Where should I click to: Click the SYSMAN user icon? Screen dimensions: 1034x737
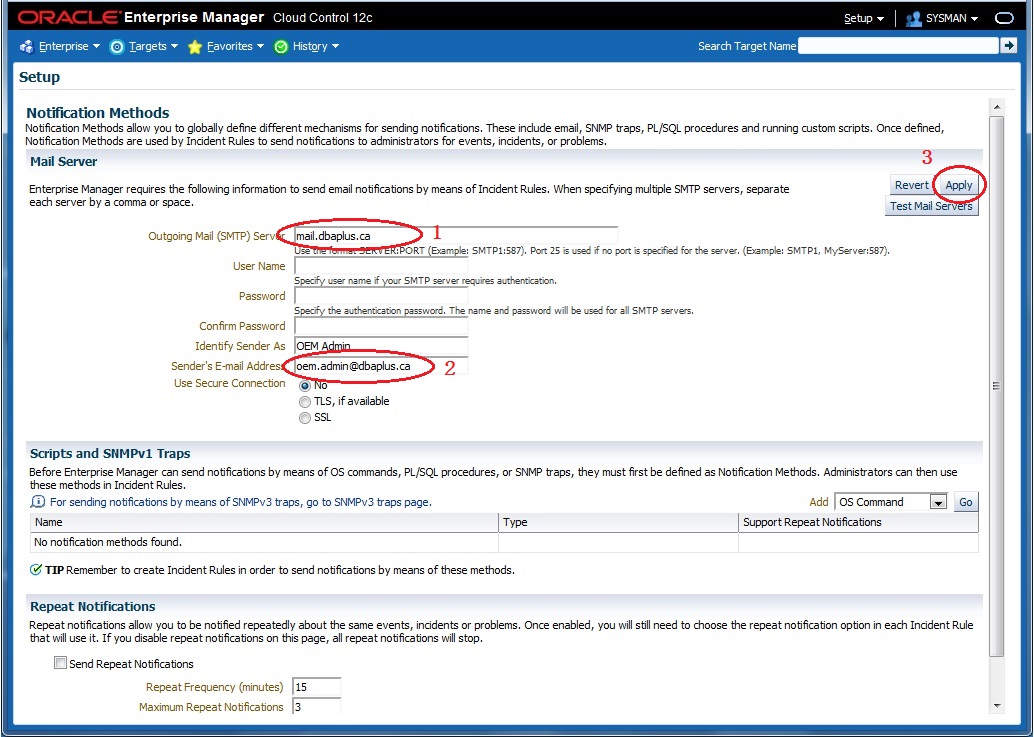tap(916, 17)
